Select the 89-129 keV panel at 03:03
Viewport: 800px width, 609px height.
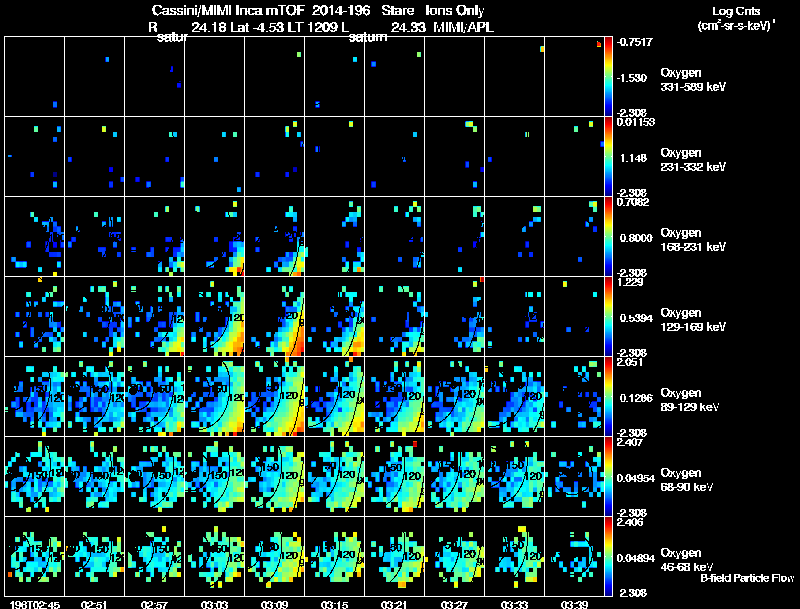point(215,397)
